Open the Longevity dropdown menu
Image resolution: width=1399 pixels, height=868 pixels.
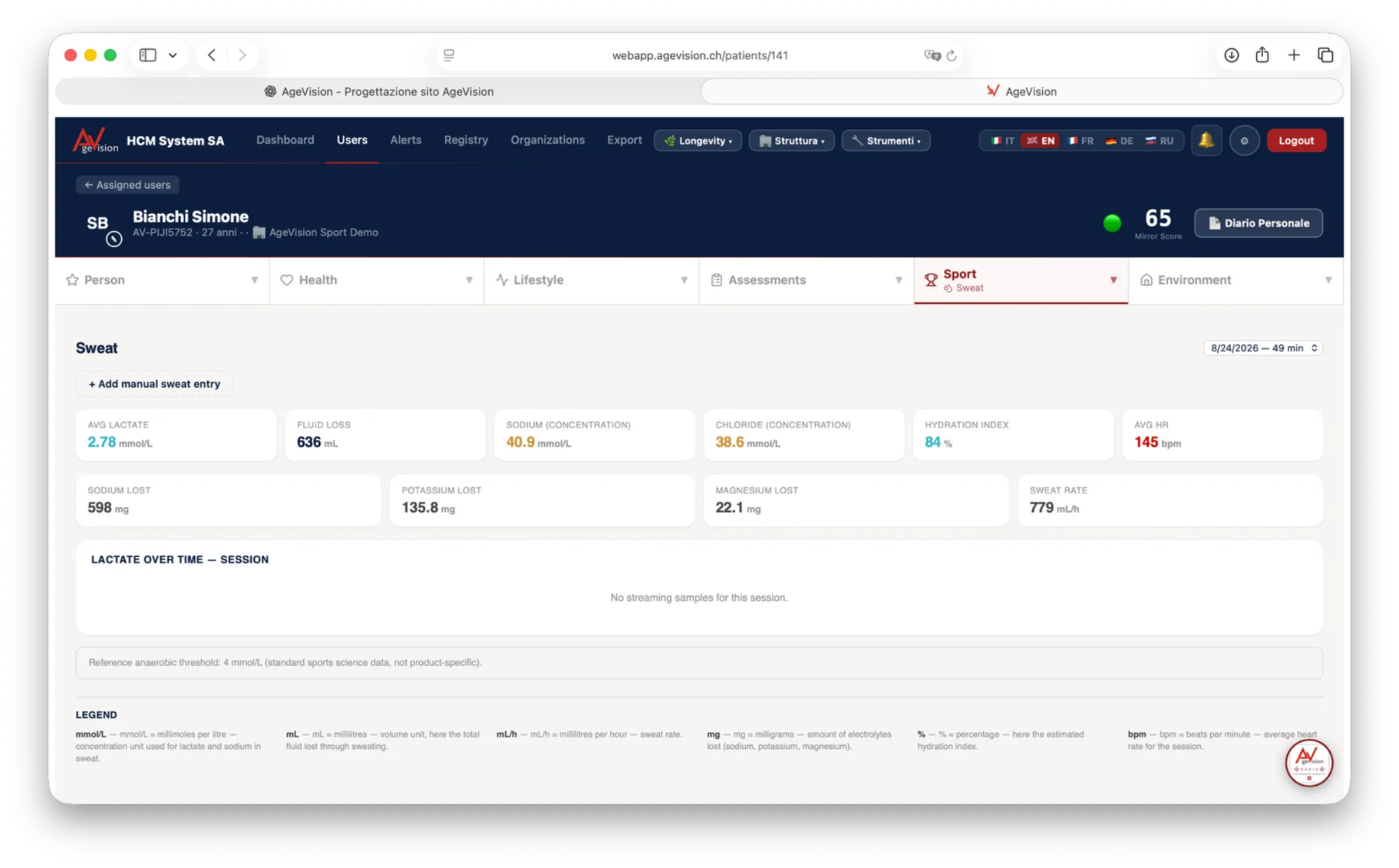pyautogui.click(x=698, y=141)
